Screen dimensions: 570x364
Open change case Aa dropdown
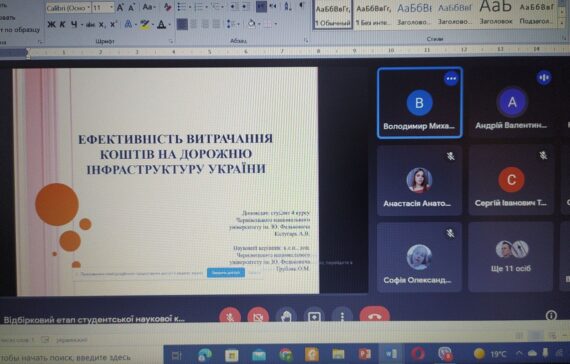[x=149, y=7]
